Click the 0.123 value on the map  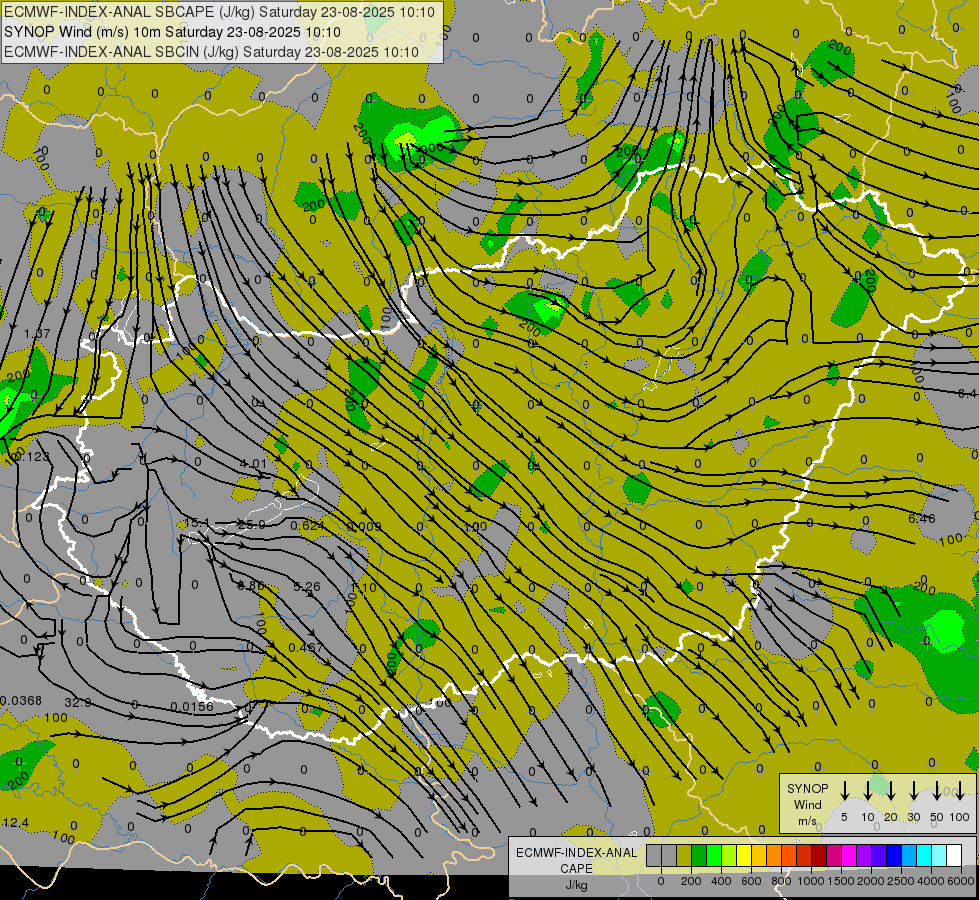(31, 457)
